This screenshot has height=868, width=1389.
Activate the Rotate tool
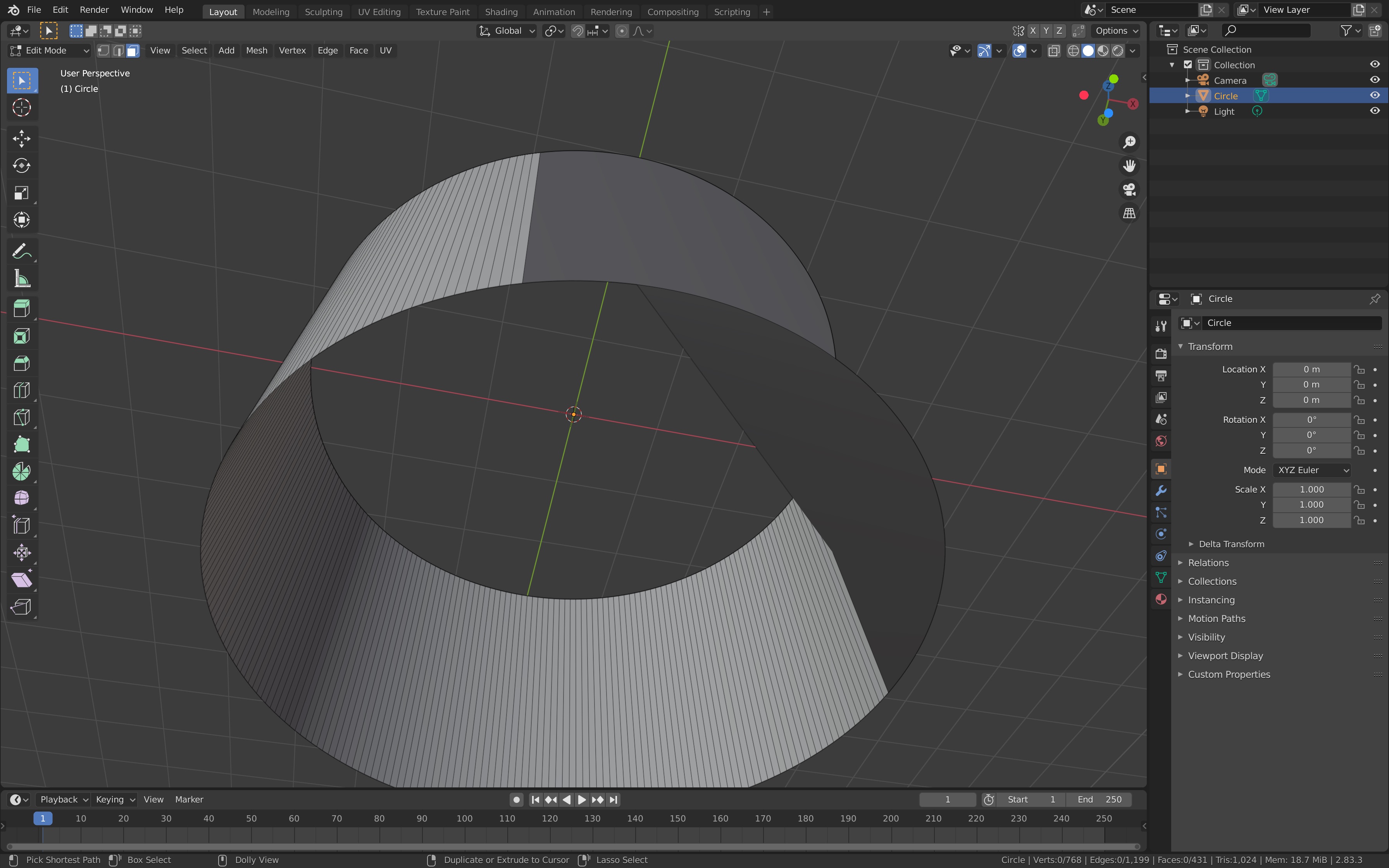pyautogui.click(x=21, y=165)
